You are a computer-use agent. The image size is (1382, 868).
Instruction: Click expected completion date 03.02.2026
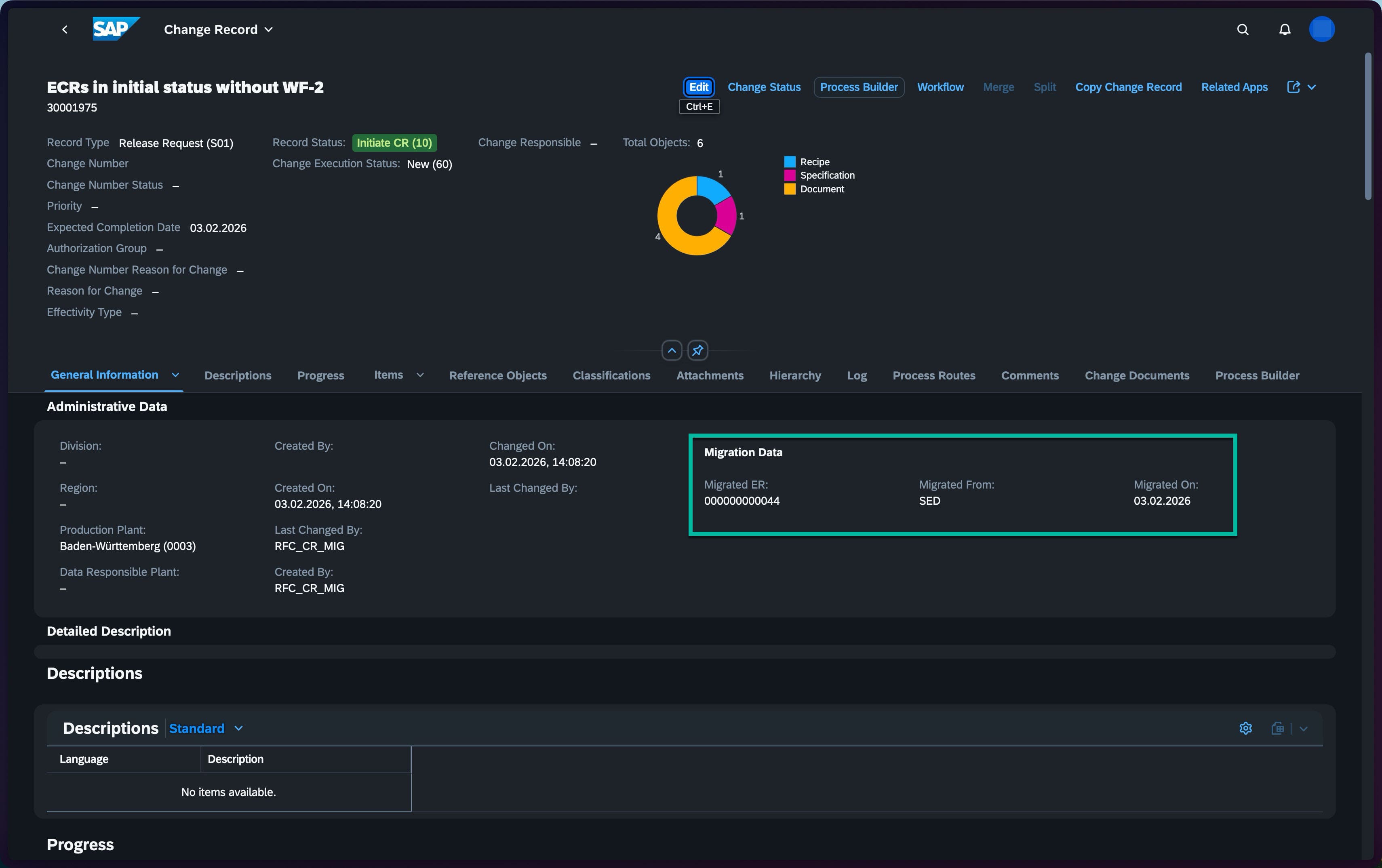pos(218,228)
